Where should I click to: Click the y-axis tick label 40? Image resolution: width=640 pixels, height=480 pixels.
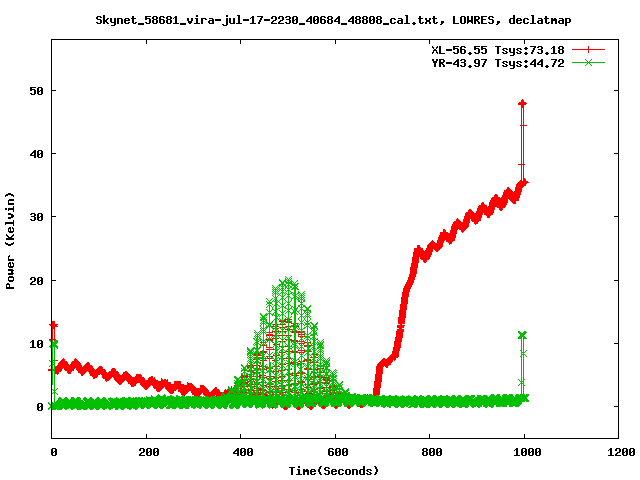tap(36, 154)
